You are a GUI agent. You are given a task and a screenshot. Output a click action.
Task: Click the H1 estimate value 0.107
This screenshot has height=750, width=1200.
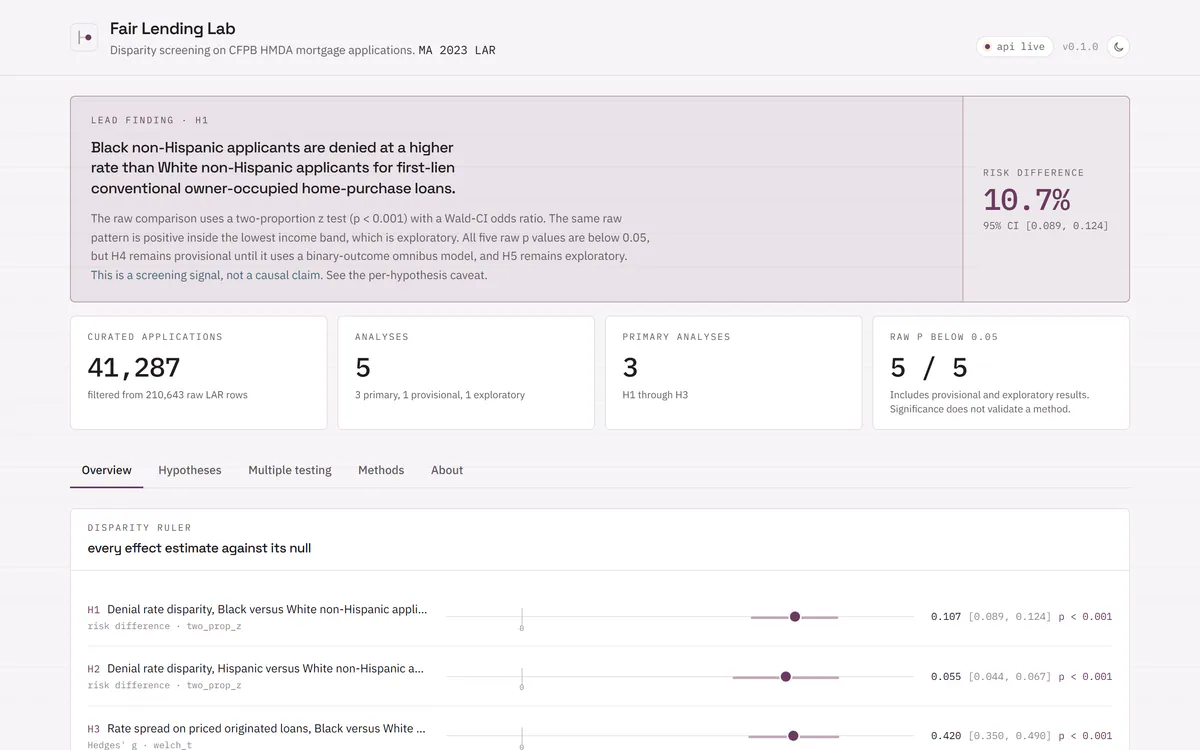(x=945, y=617)
